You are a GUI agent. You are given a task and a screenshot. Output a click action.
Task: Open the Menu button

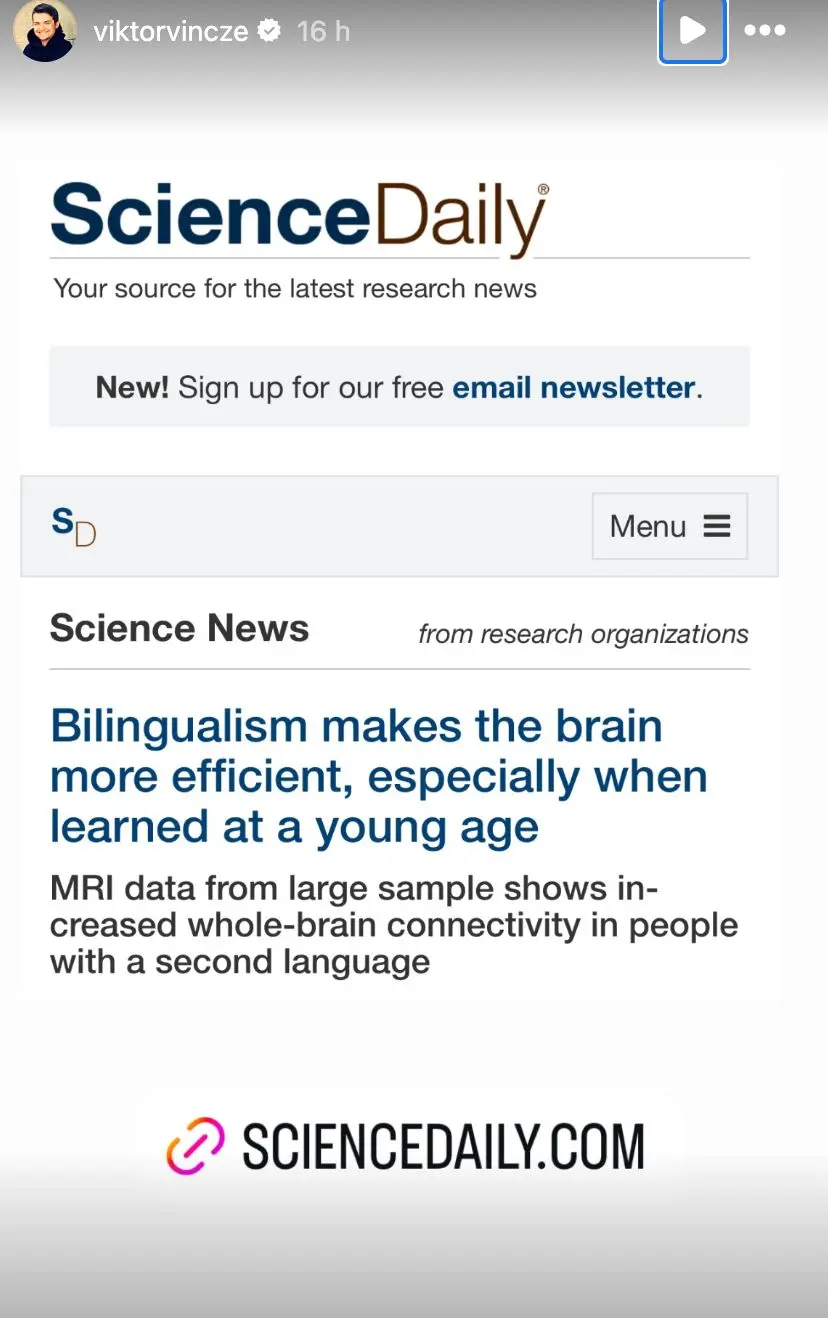(x=669, y=526)
